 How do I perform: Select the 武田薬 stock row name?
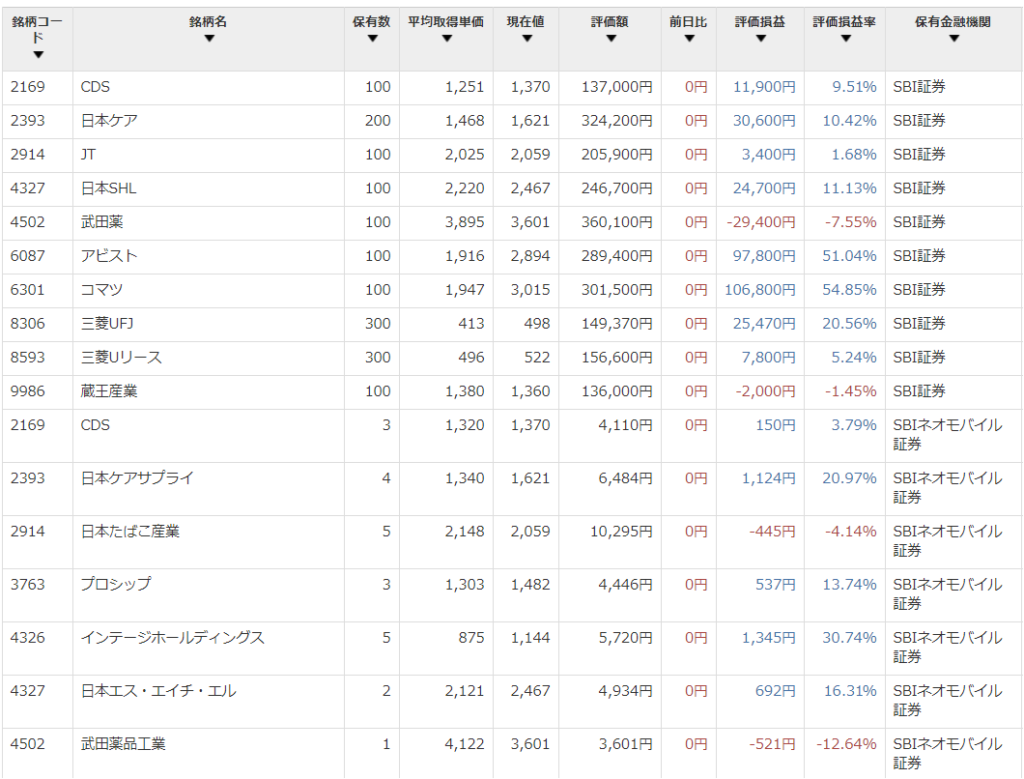point(102,222)
